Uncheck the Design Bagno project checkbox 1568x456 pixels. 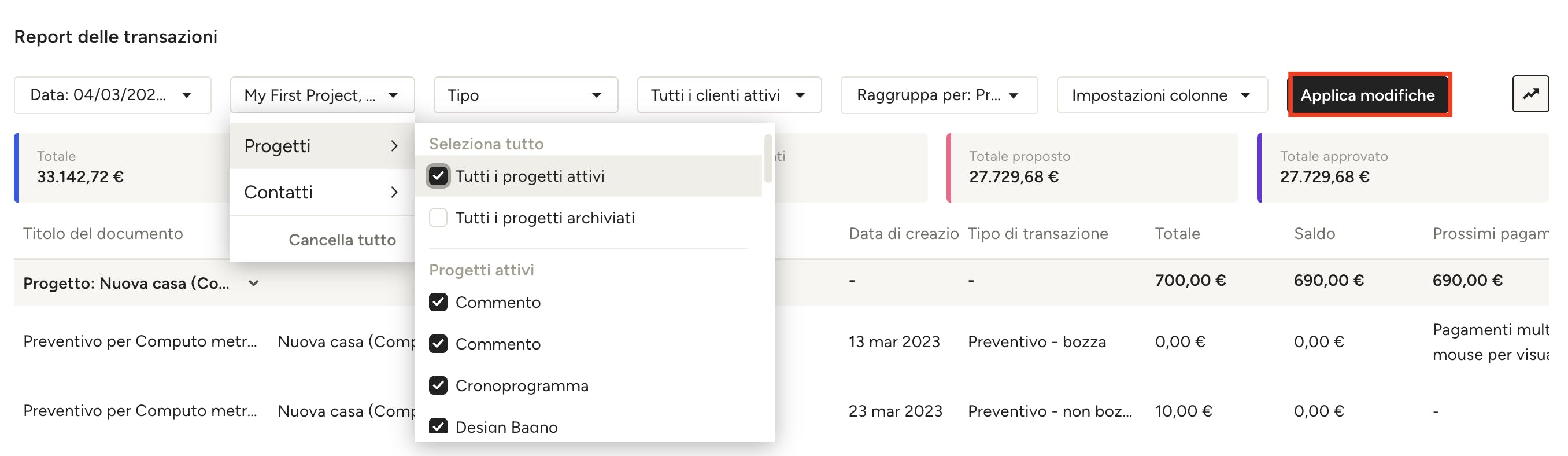point(438,426)
